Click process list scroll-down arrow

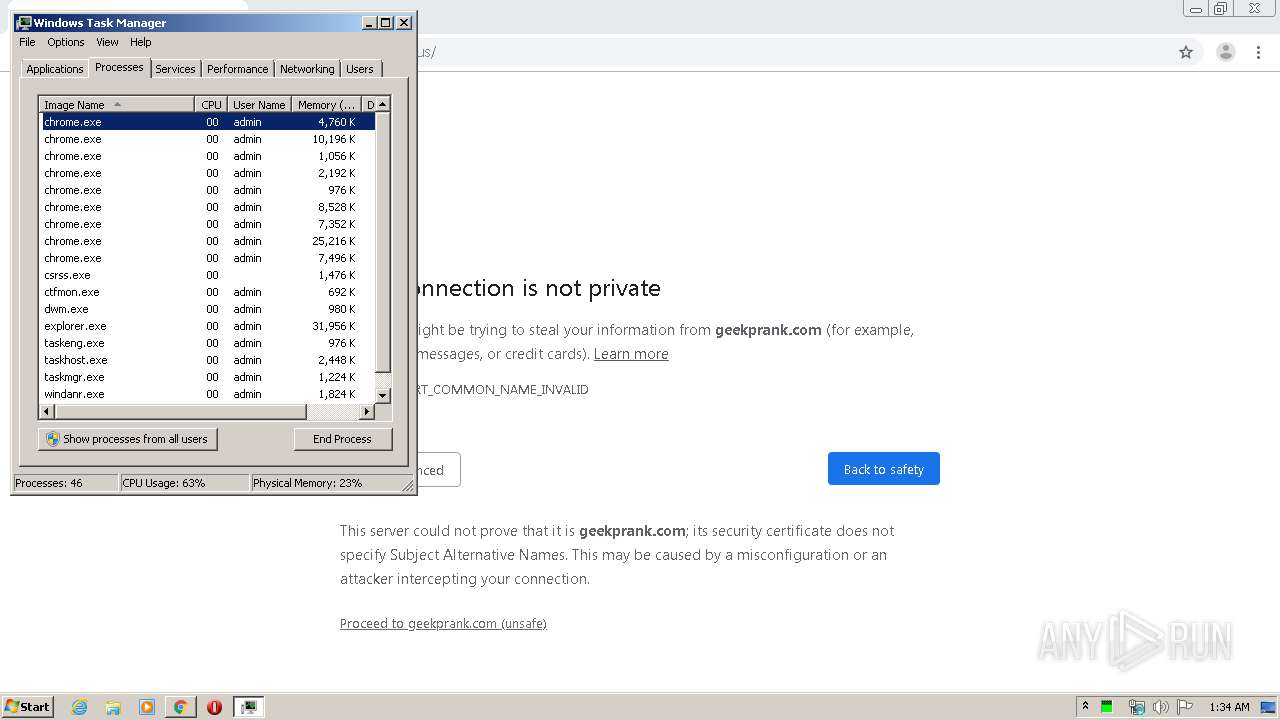tap(383, 396)
